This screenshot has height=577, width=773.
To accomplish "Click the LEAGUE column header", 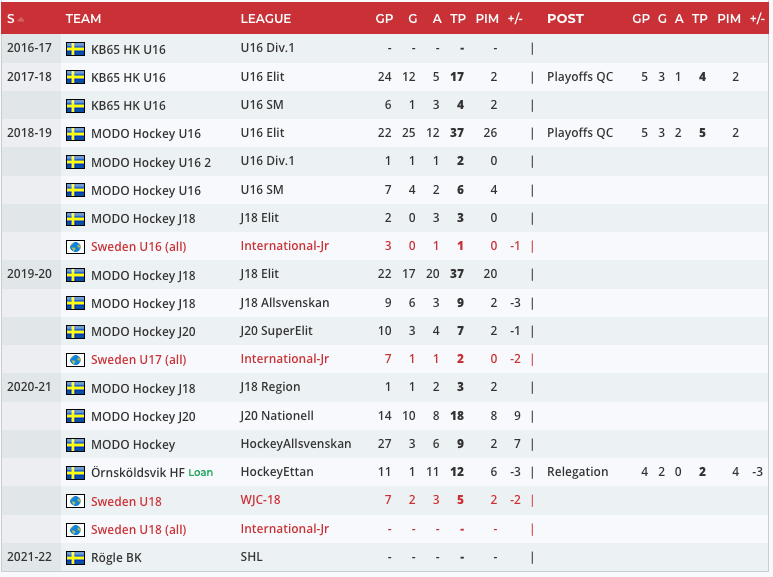I will [x=266, y=19].
